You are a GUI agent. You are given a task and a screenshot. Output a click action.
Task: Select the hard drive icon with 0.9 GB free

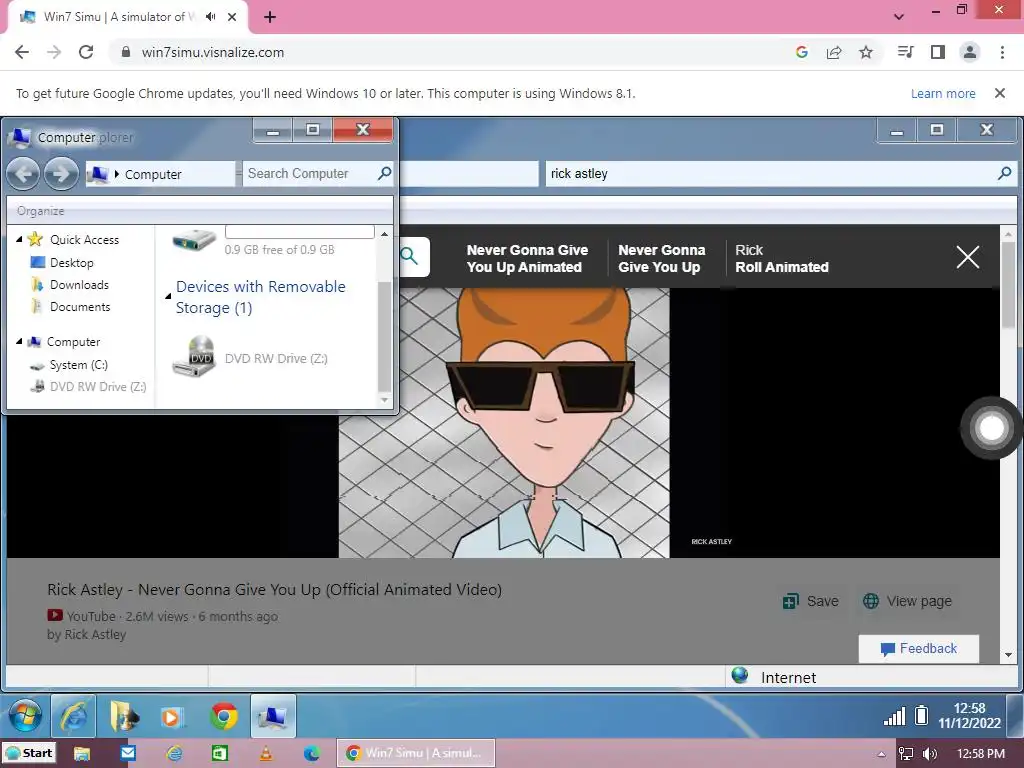tap(194, 240)
